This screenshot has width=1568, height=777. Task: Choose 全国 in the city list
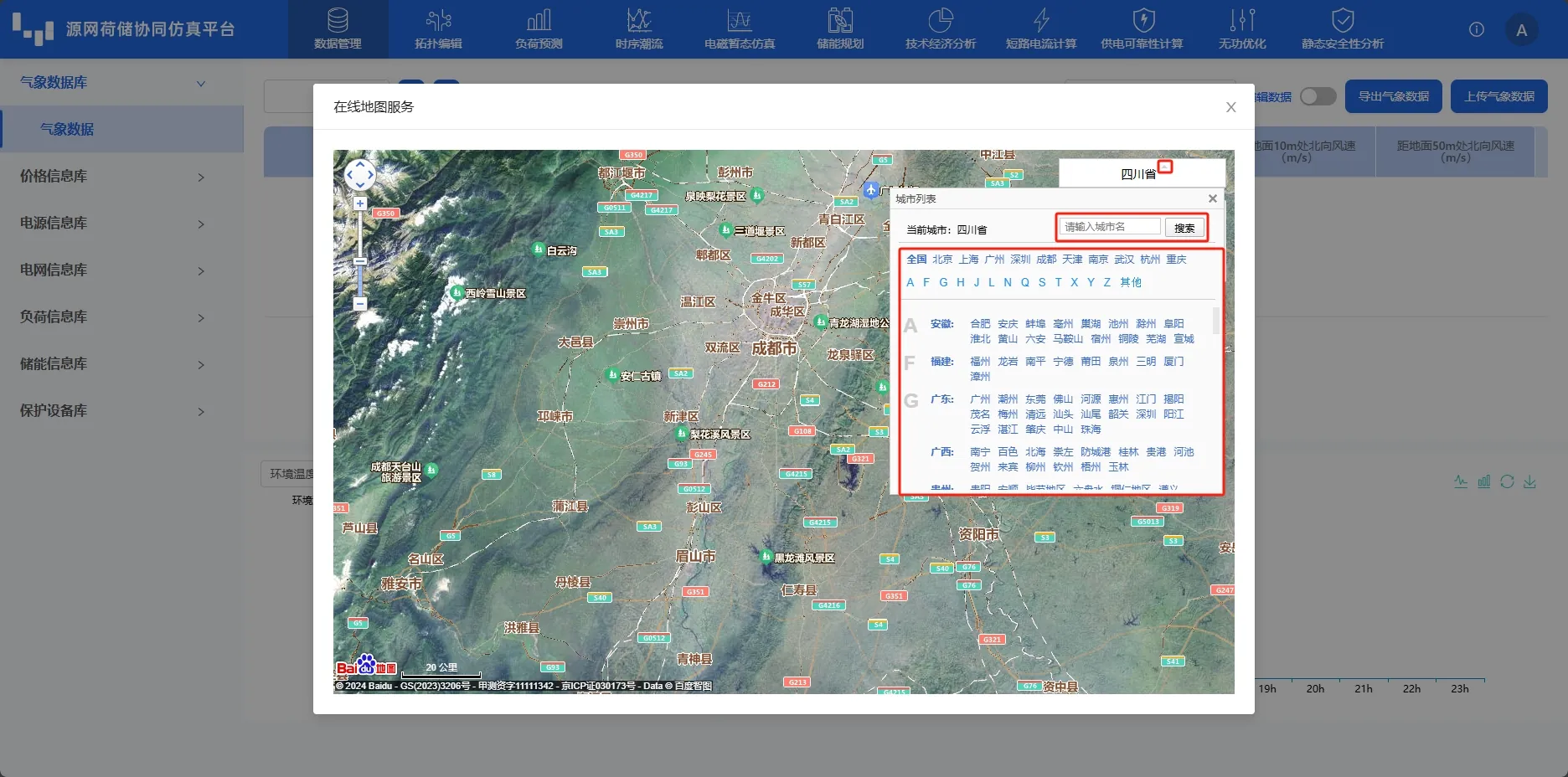(916, 260)
